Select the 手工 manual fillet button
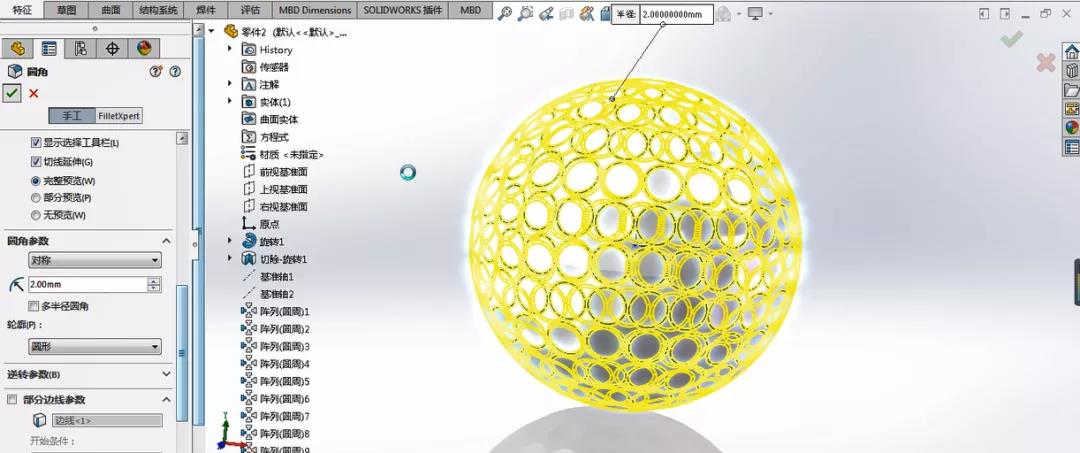Screen dimensions: 1080x453 pyautogui.click(x=72, y=116)
